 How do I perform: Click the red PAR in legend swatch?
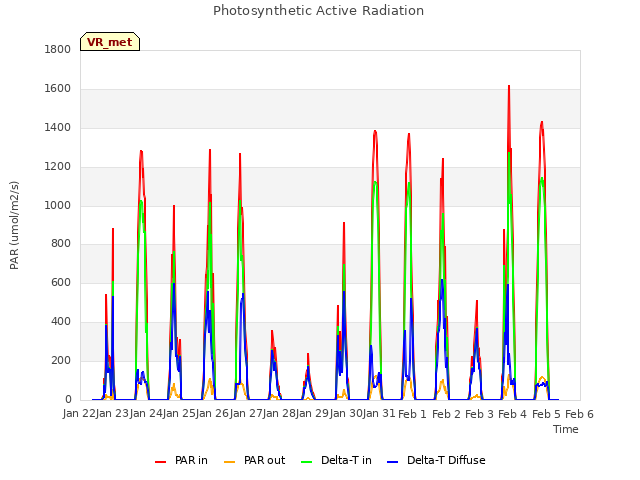[160, 462]
